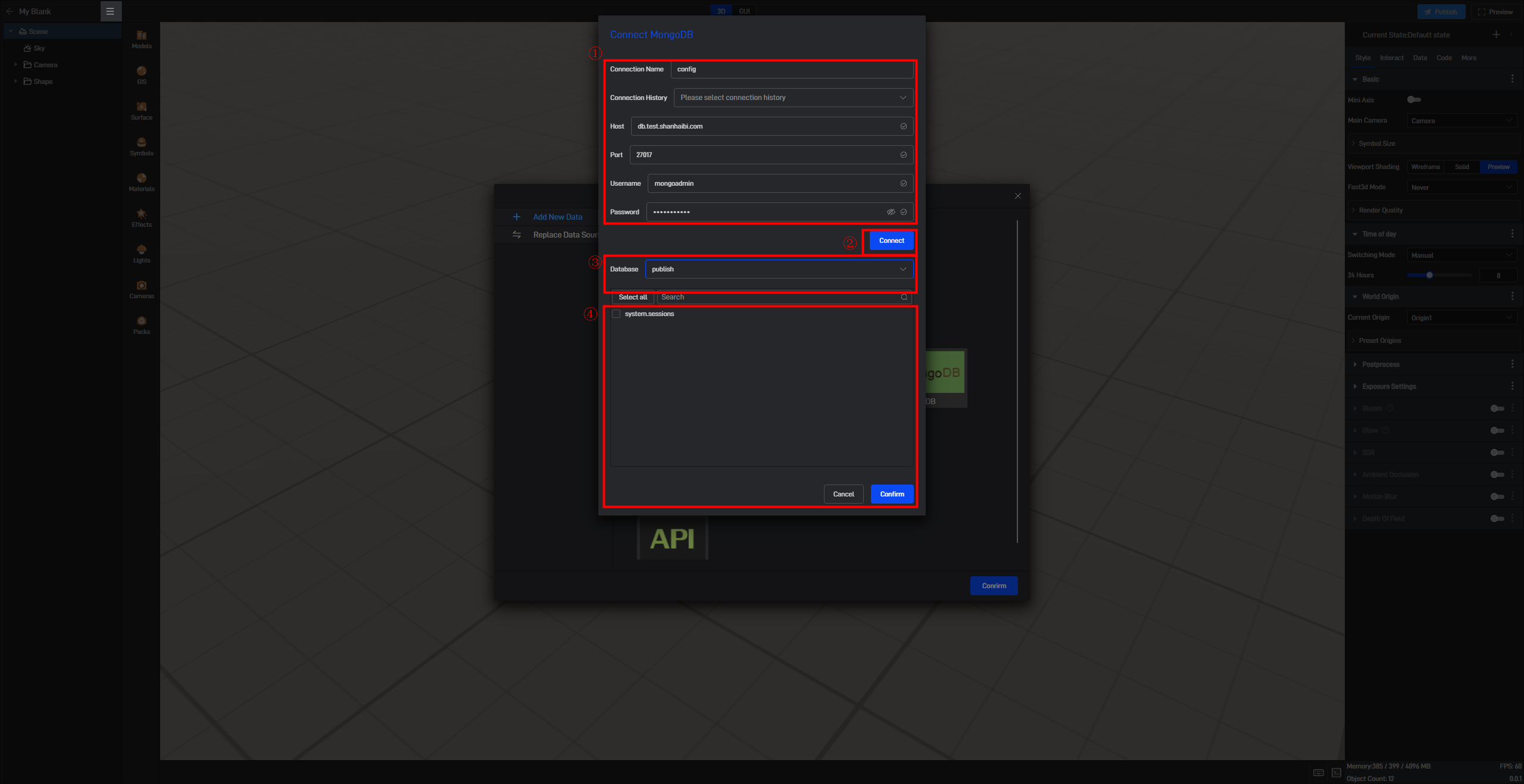Image resolution: width=1524 pixels, height=784 pixels.
Task: Open the Symbols library icon
Action: pyautogui.click(x=142, y=146)
